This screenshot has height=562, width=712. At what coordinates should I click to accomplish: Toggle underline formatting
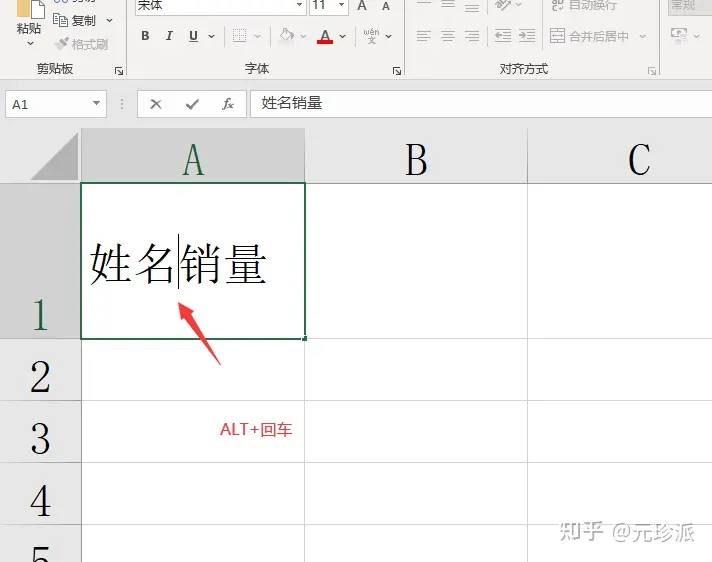pyautogui.click(x=193, y=35)
